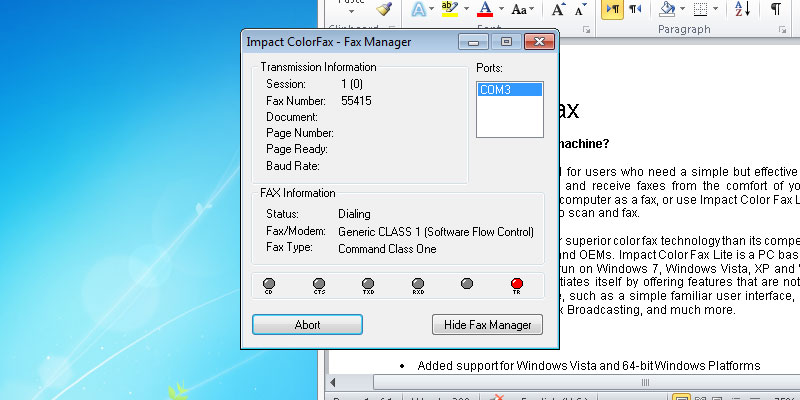Click the red TR indicator light
Viewport: 800px width, 400px height.
pyautogui.click(x=517, y=284)
